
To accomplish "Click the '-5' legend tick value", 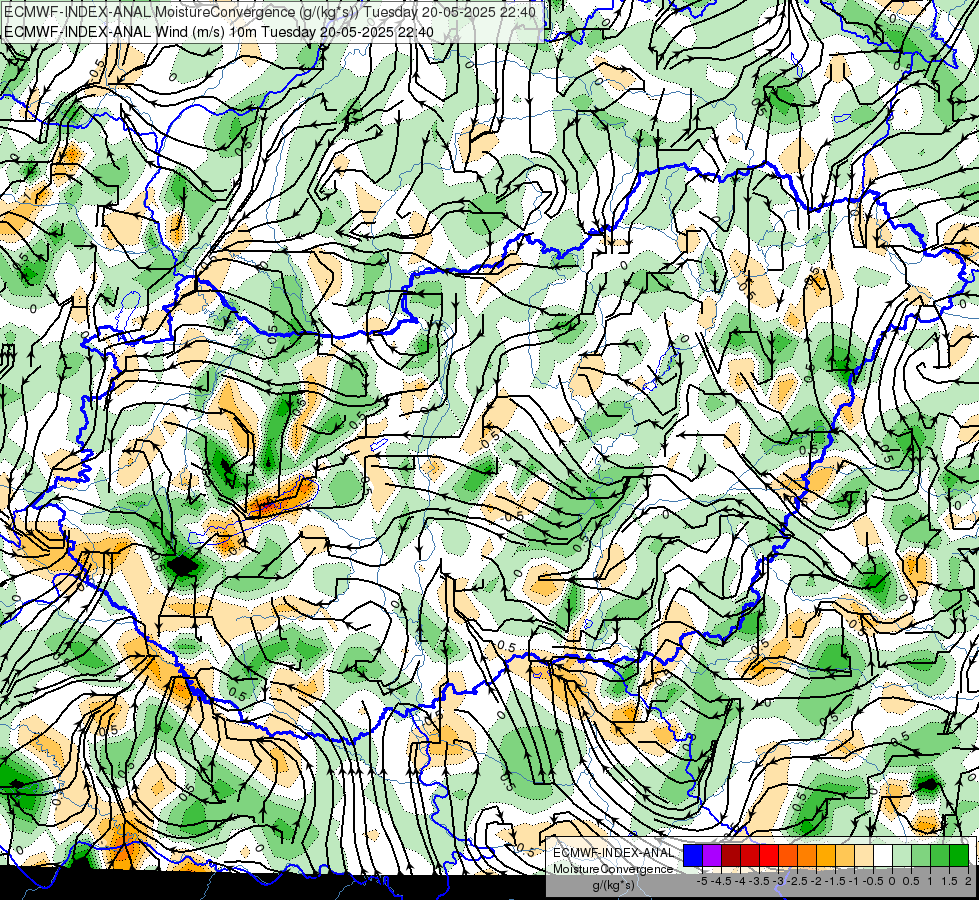I will tap(702, 881).
